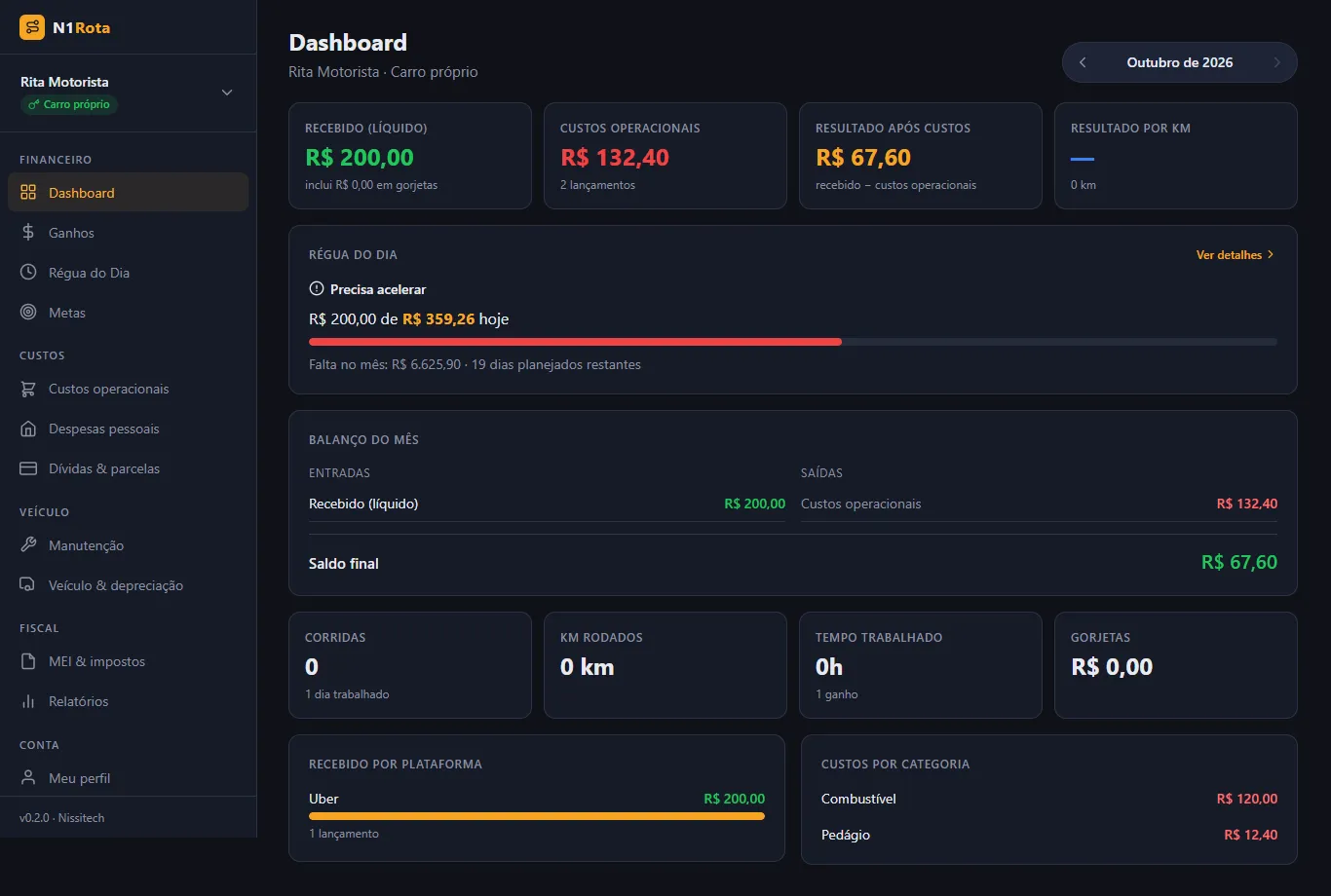The width and height of the screenshot is (1331, 896).
Task: Click the MEI & impostos document icon
Action: [x=28, y=661]
